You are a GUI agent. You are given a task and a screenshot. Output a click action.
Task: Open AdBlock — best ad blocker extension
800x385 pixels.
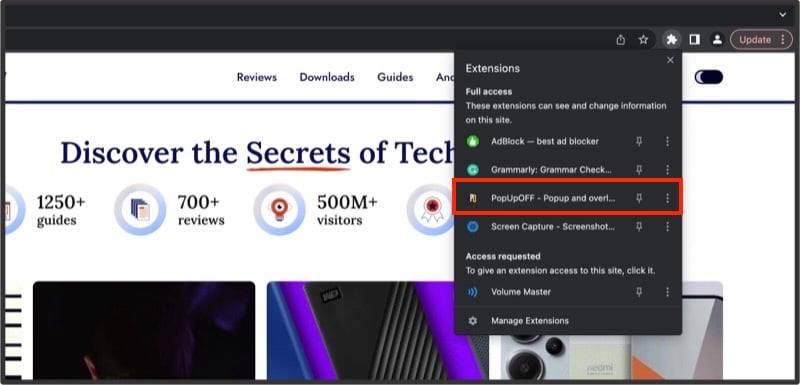545,141
